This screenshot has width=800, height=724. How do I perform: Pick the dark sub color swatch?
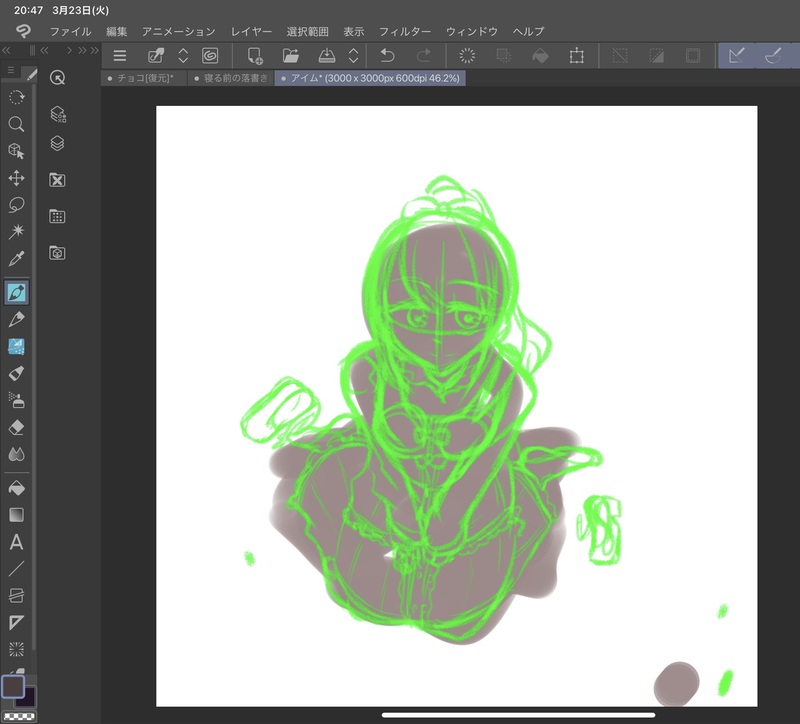[x=28, y=699]
